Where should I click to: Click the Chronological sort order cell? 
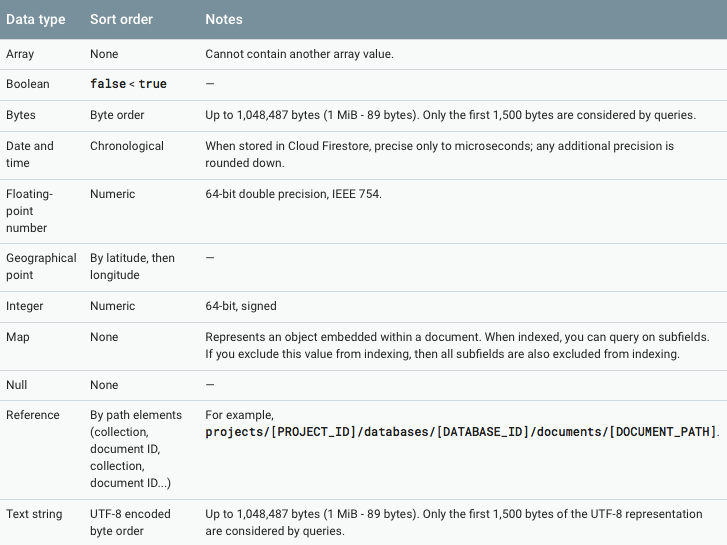[x=127, y=146]
